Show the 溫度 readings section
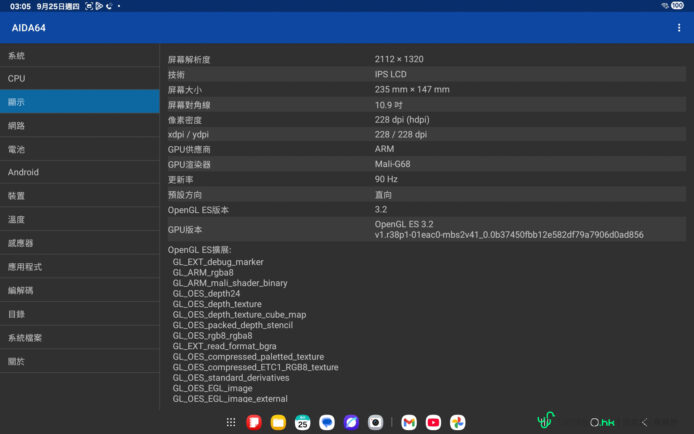Viewport: 694px width, 434px height. [x=80, y=219]
